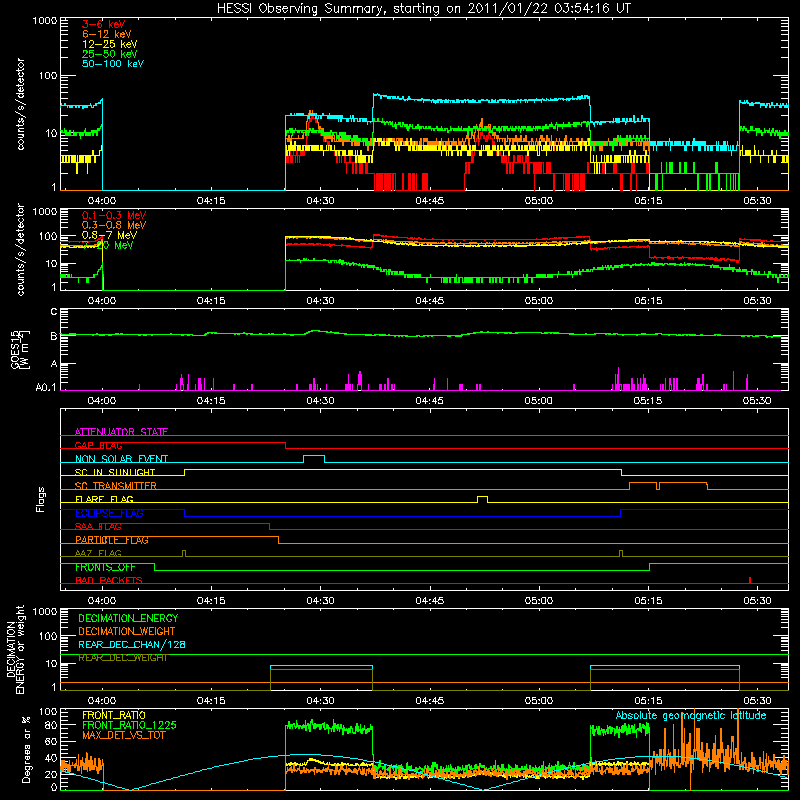800x800 pixels.
Task: Select the GAP_FLAG label
Action: (x=98, y=445)
